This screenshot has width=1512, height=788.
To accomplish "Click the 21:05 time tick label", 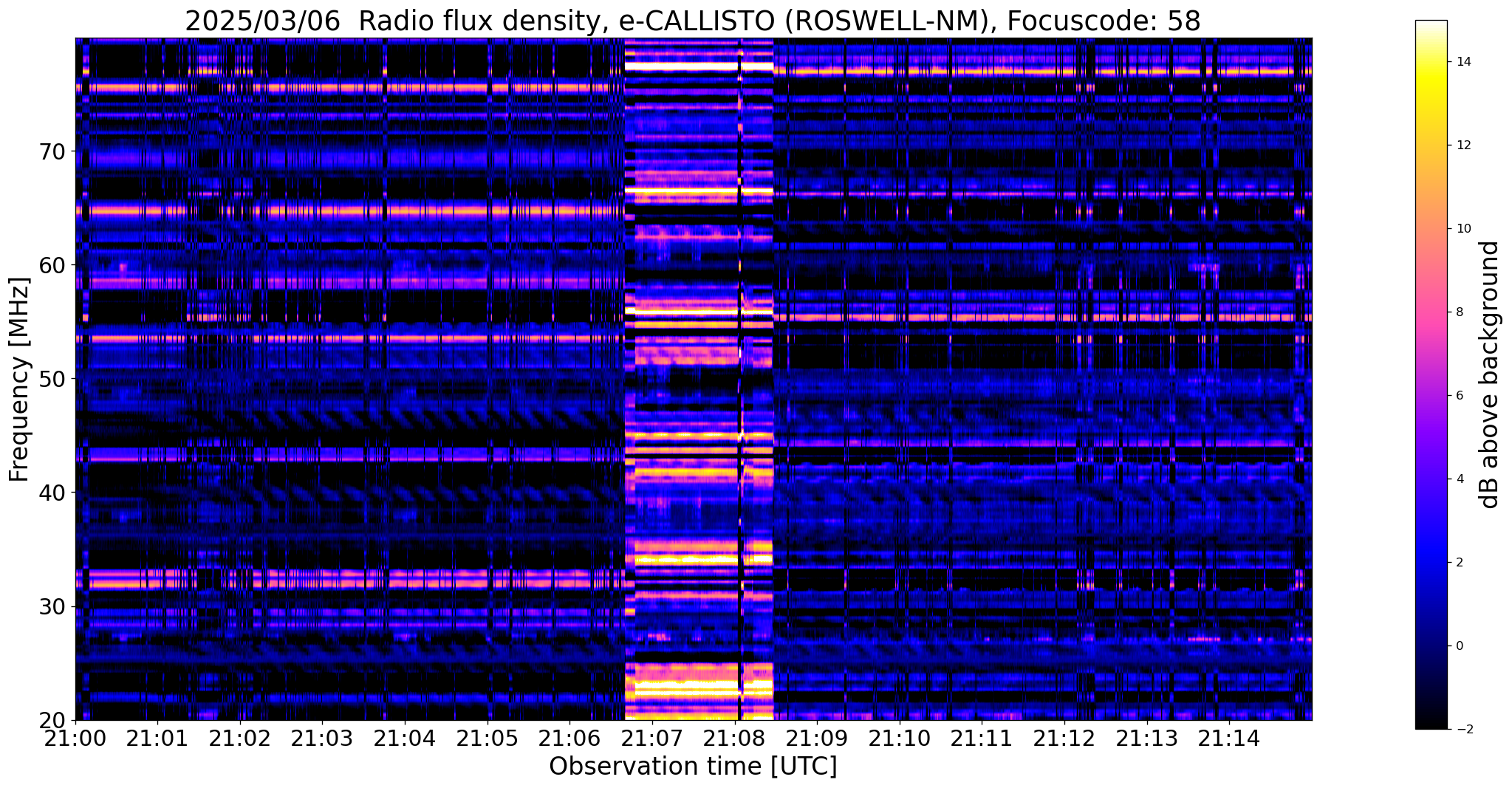I will (x=488, y=738).
